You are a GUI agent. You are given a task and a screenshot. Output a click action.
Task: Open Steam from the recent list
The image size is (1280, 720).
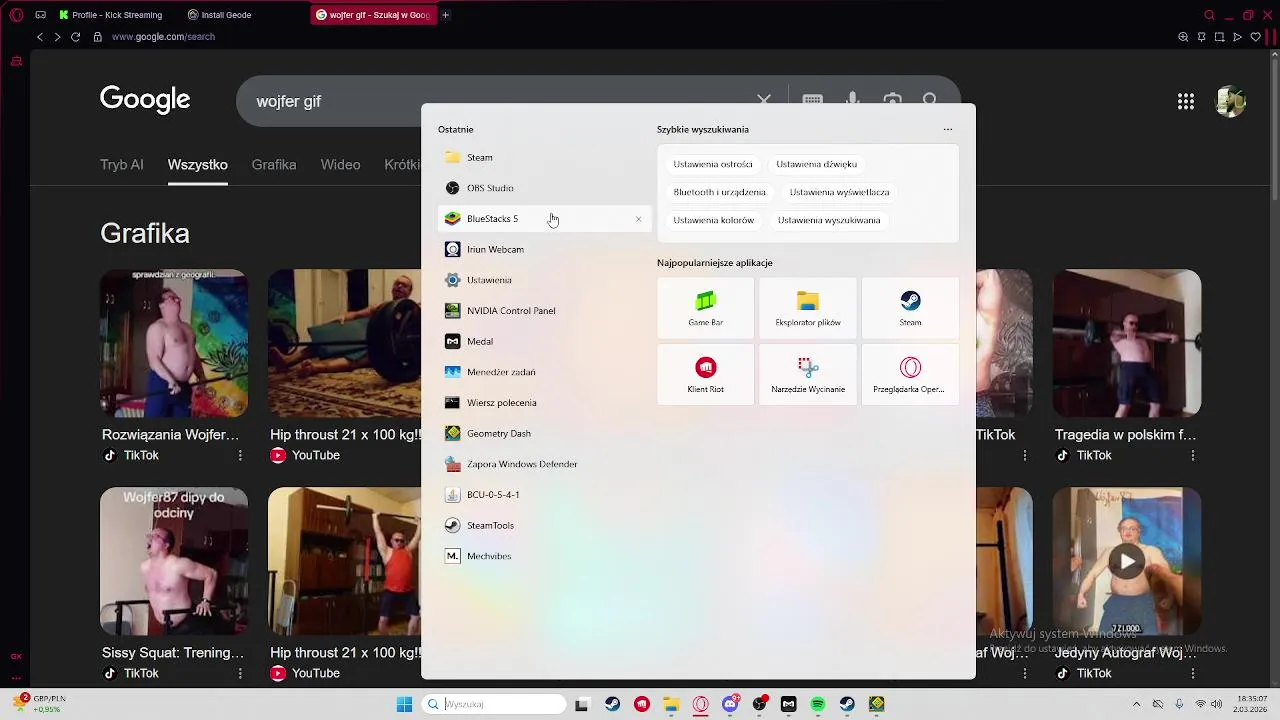(x=545, y=157)
